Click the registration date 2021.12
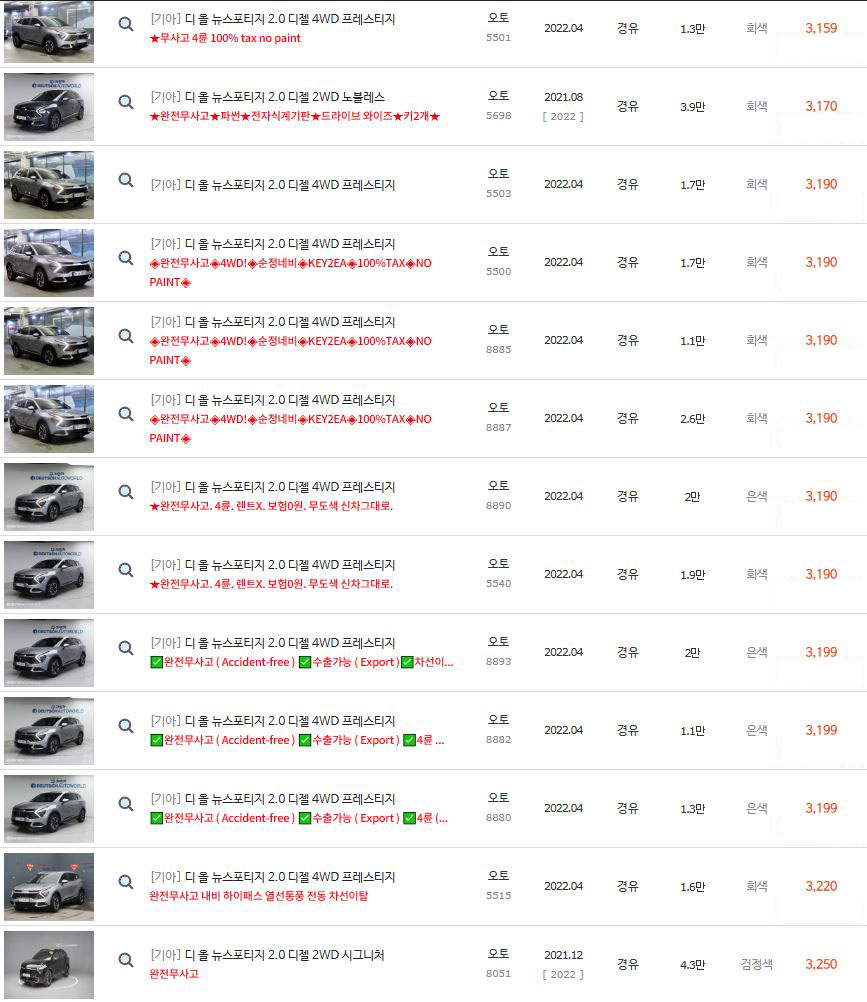This screenshot has height=1002, width=867. [564, 955]
